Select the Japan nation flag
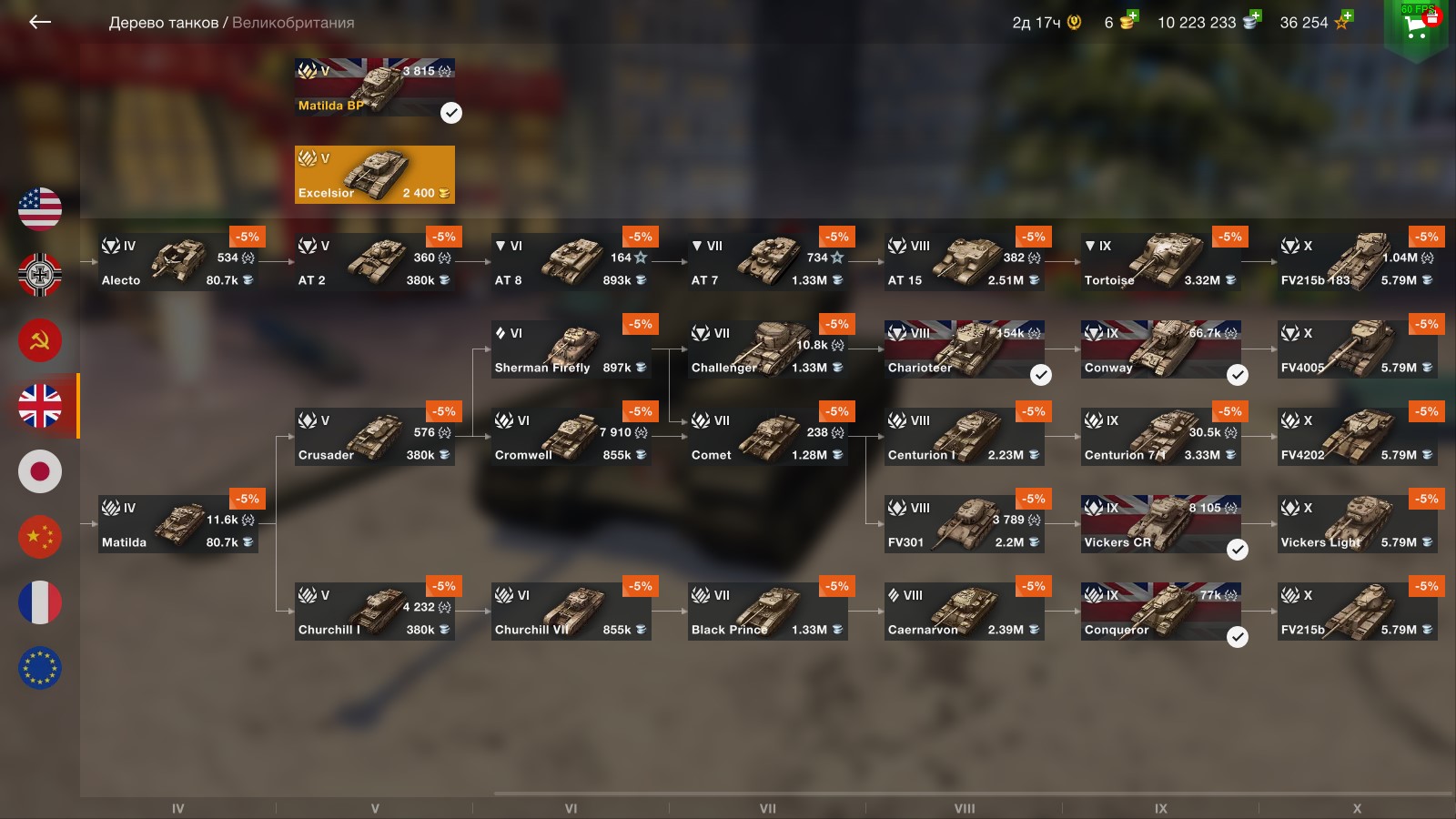The width and height of the screenshot is (1456, 819). (x=40, y=471)
